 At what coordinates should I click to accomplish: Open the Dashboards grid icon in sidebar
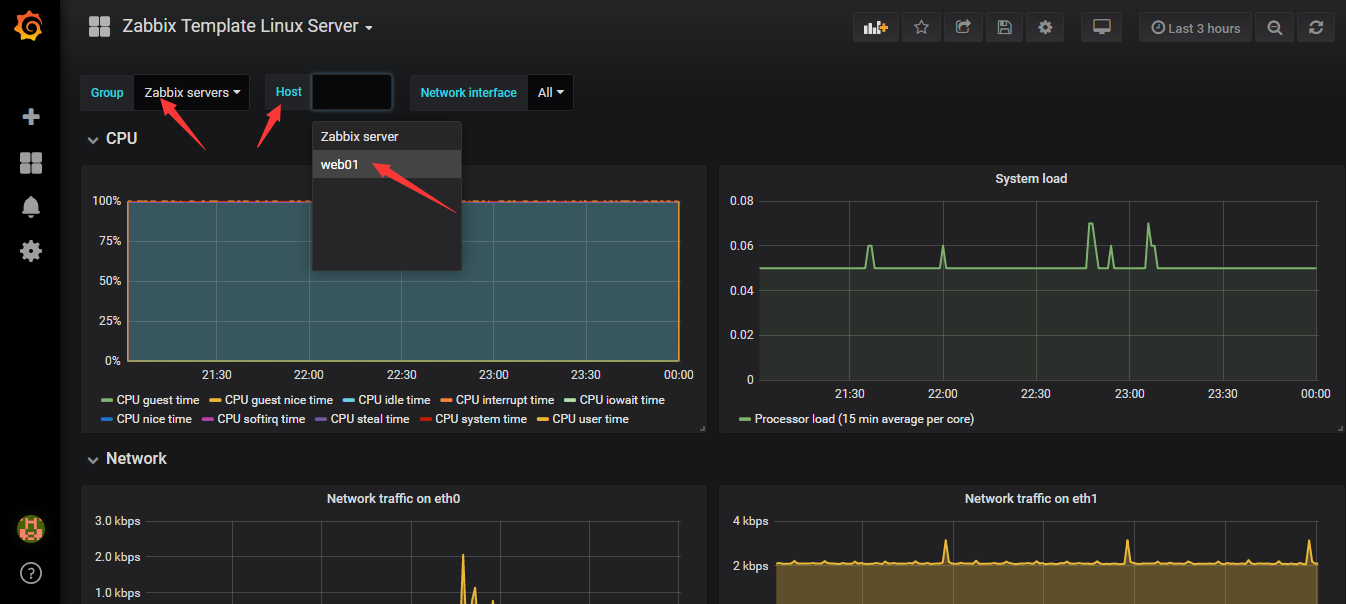pos(31,163)
